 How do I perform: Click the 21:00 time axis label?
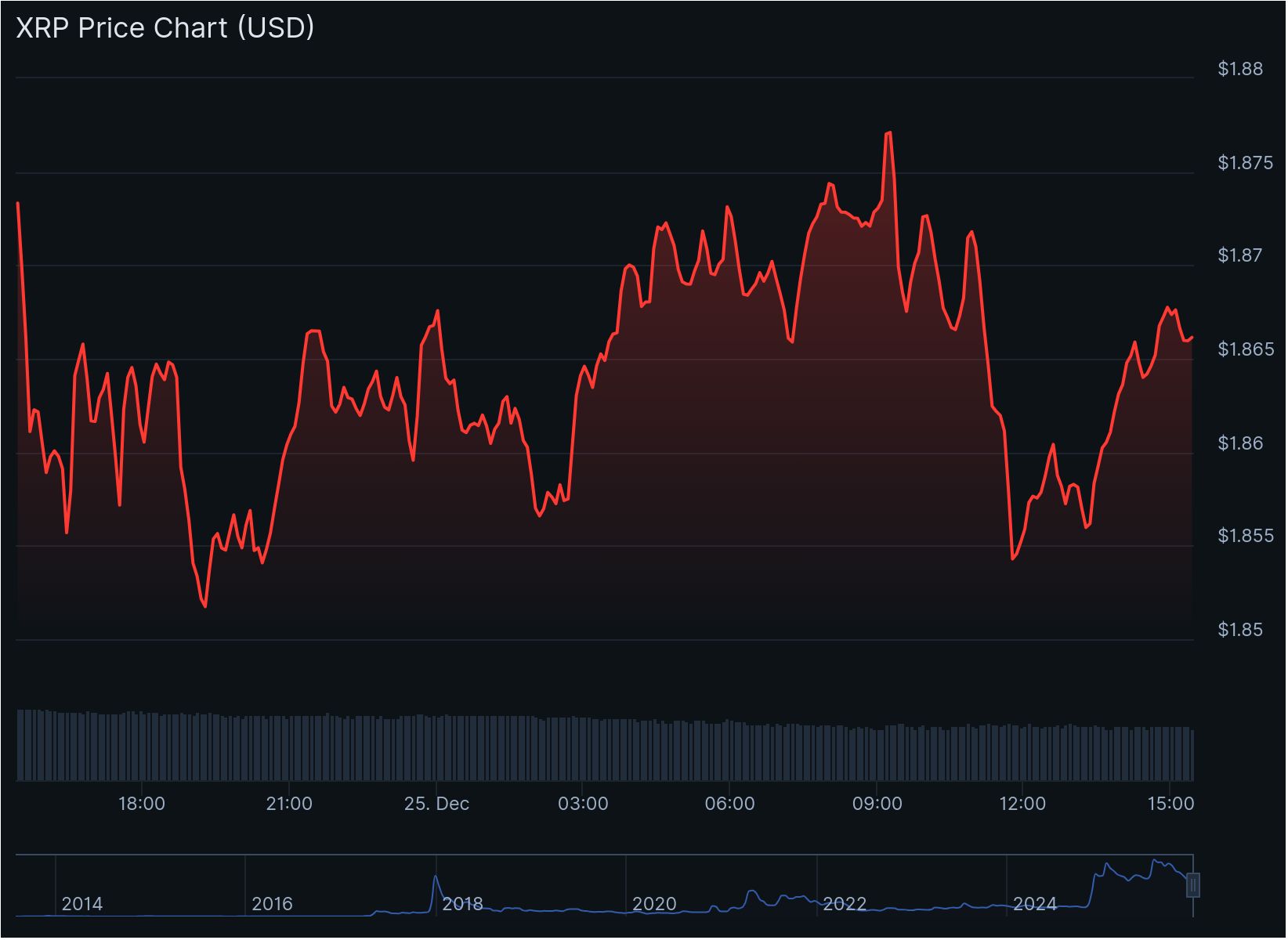[x=289, y=804]
